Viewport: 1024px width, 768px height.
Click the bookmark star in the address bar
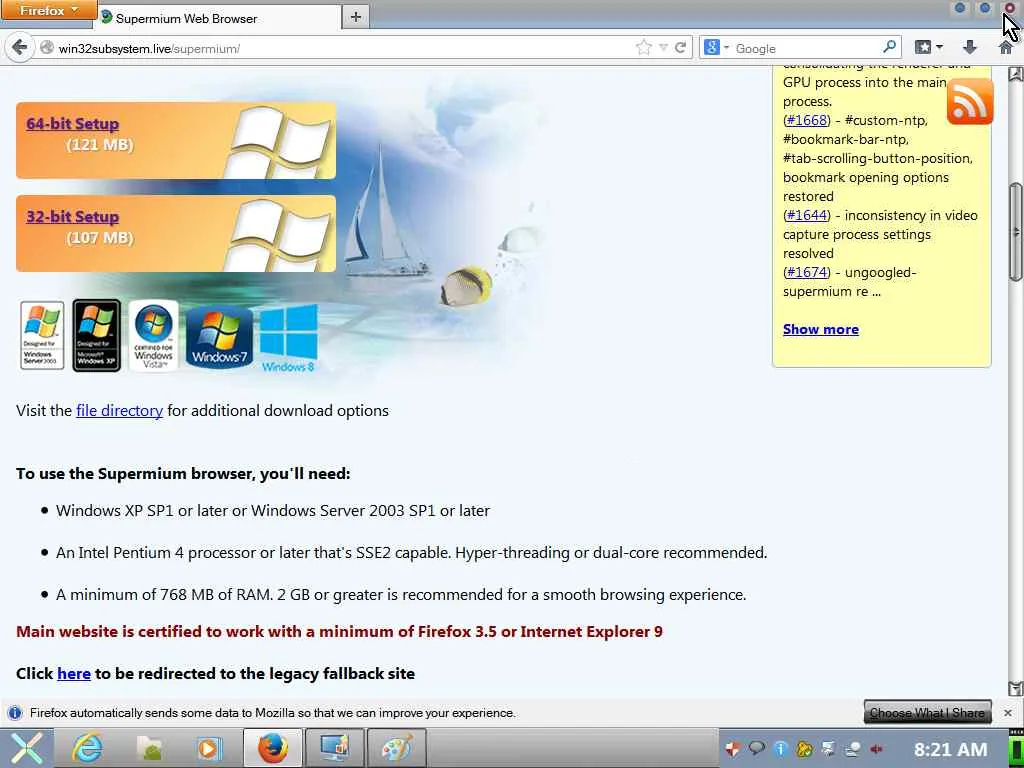644,48
